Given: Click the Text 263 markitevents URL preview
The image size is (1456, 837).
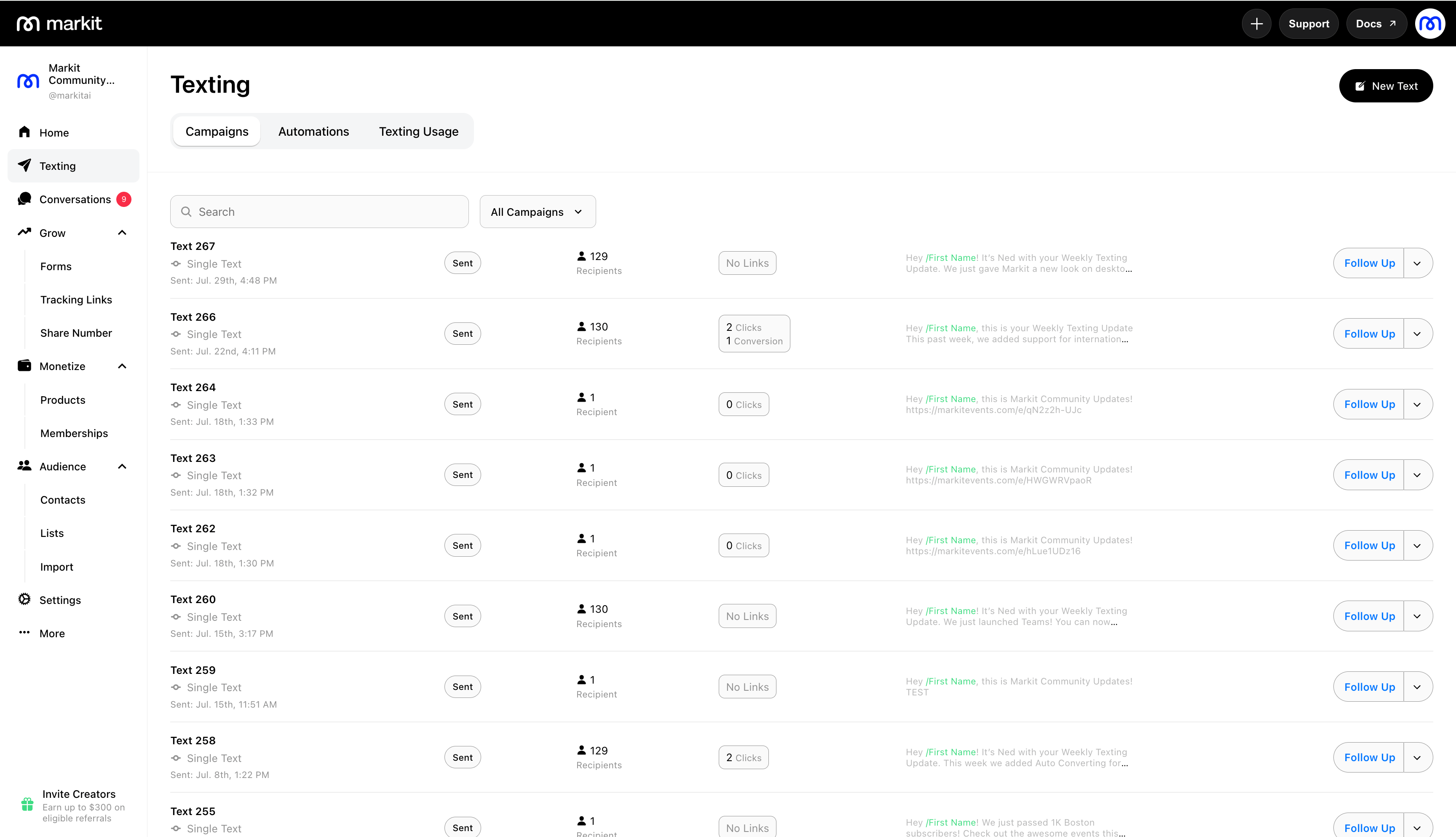Looking at the screenshot, I should click(x=998, y=480).
